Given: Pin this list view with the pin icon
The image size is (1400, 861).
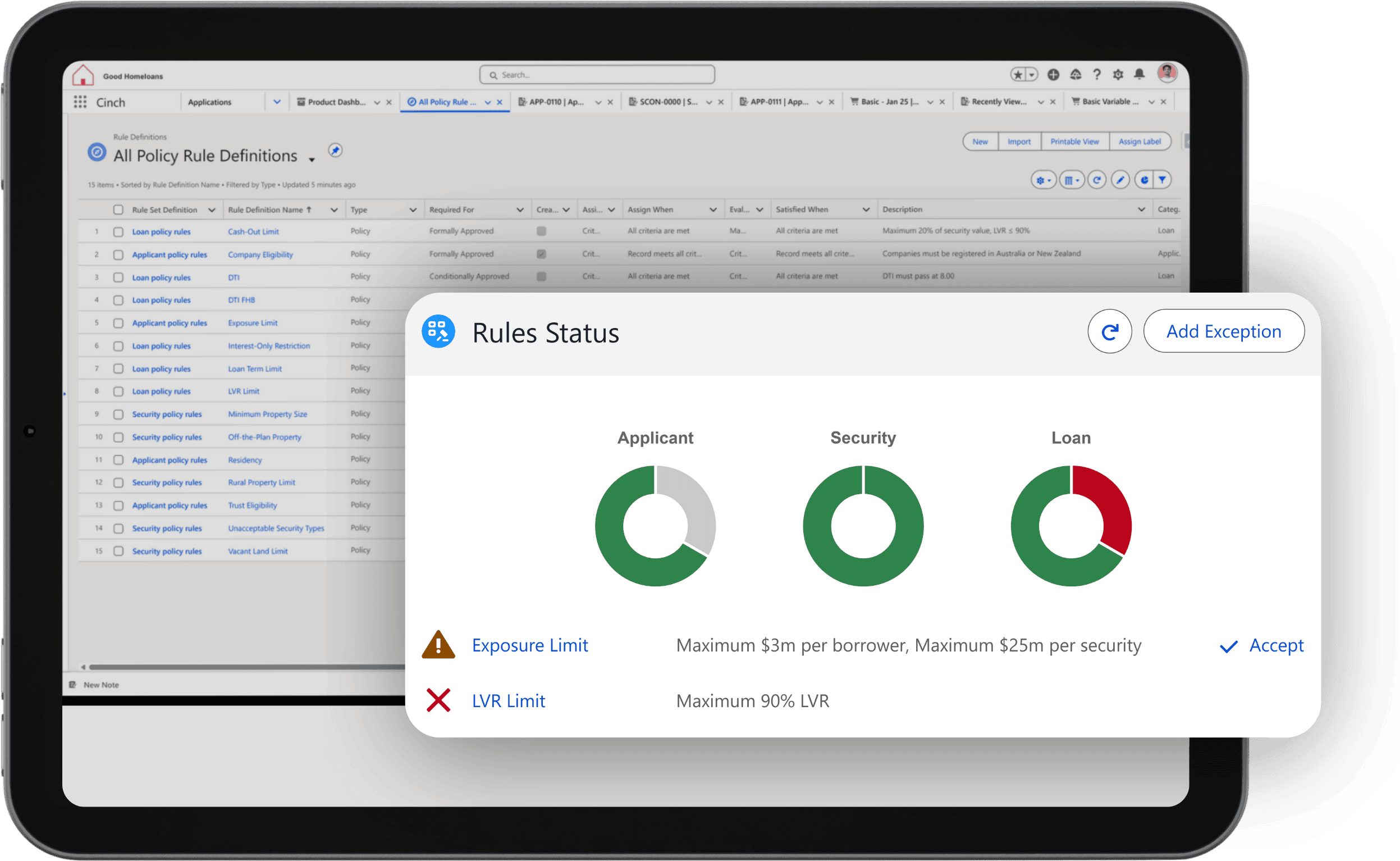Looking at the screenshot, I should click(335, 151).
